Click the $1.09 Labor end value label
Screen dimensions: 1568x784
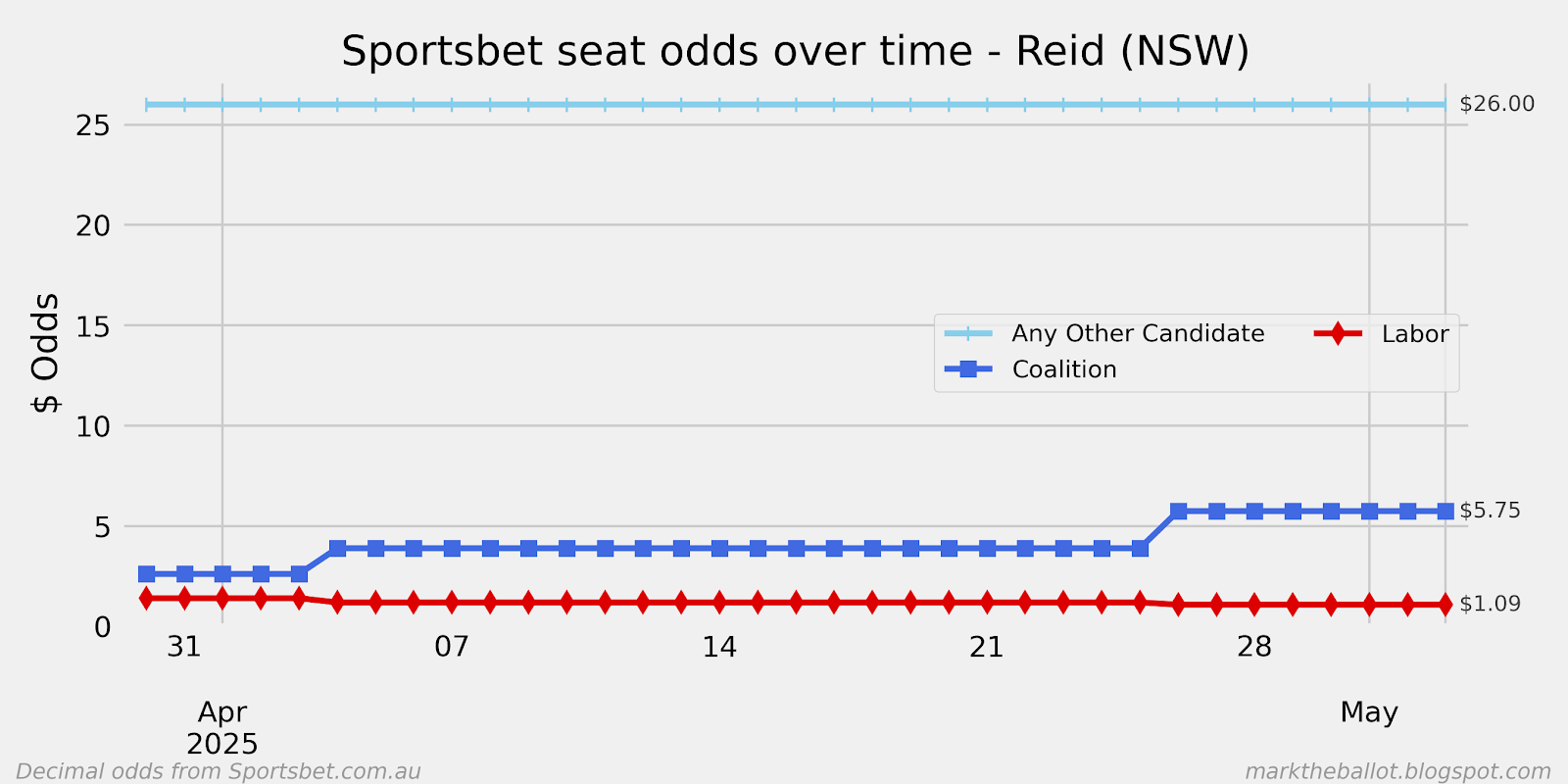pos(1490,604)
